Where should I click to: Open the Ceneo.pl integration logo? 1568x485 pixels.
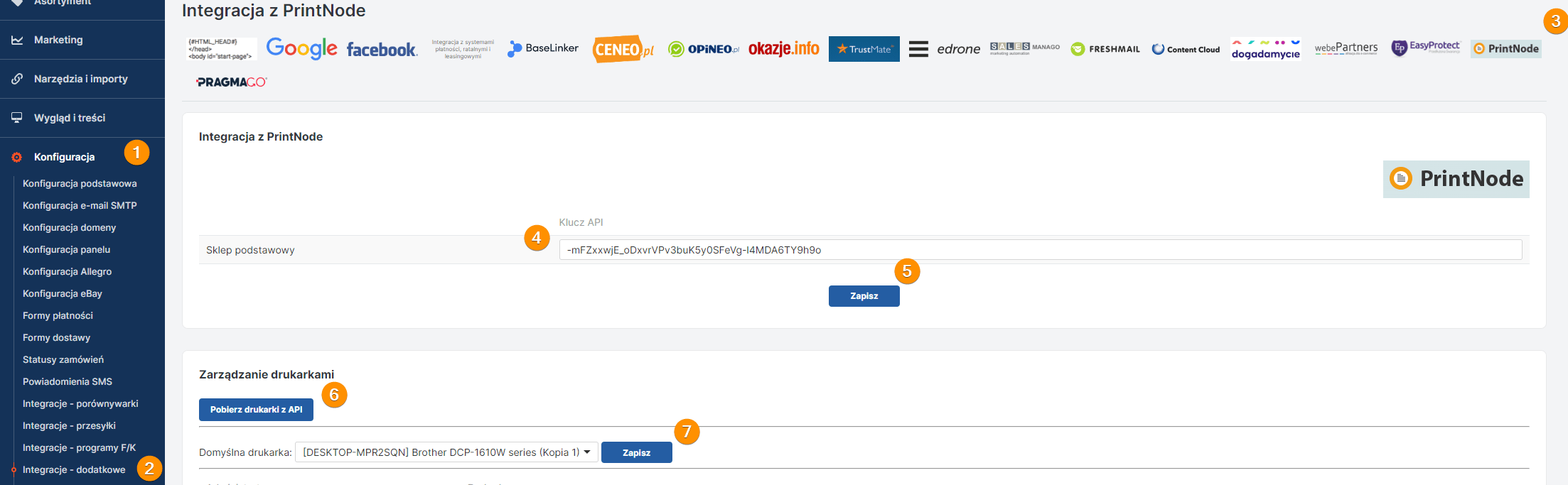623,49
